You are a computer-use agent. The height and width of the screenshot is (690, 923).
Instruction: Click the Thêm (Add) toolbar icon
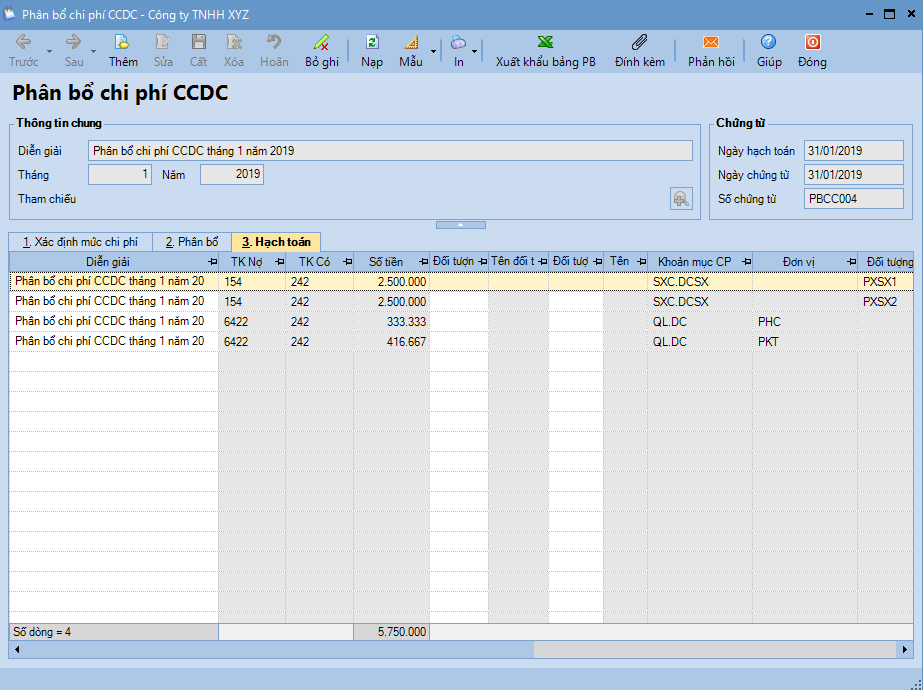123,43
